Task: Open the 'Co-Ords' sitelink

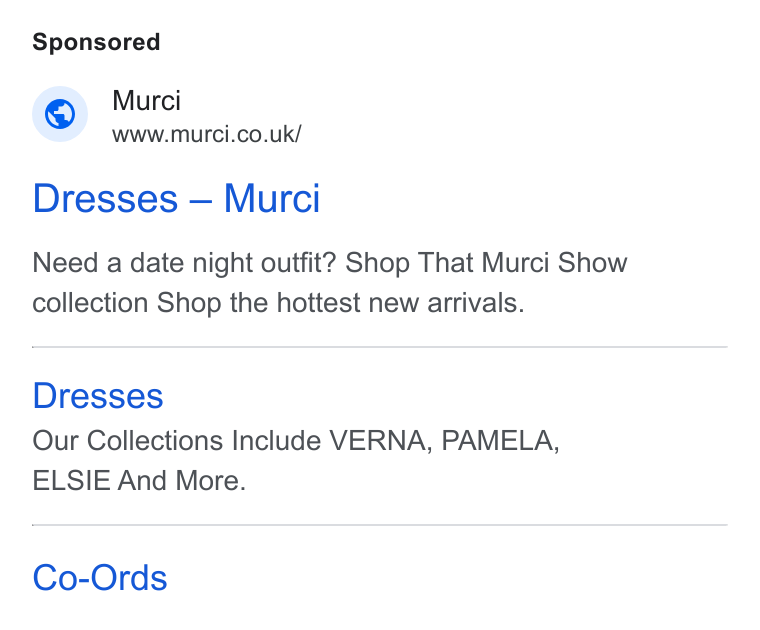Action: 100,578
